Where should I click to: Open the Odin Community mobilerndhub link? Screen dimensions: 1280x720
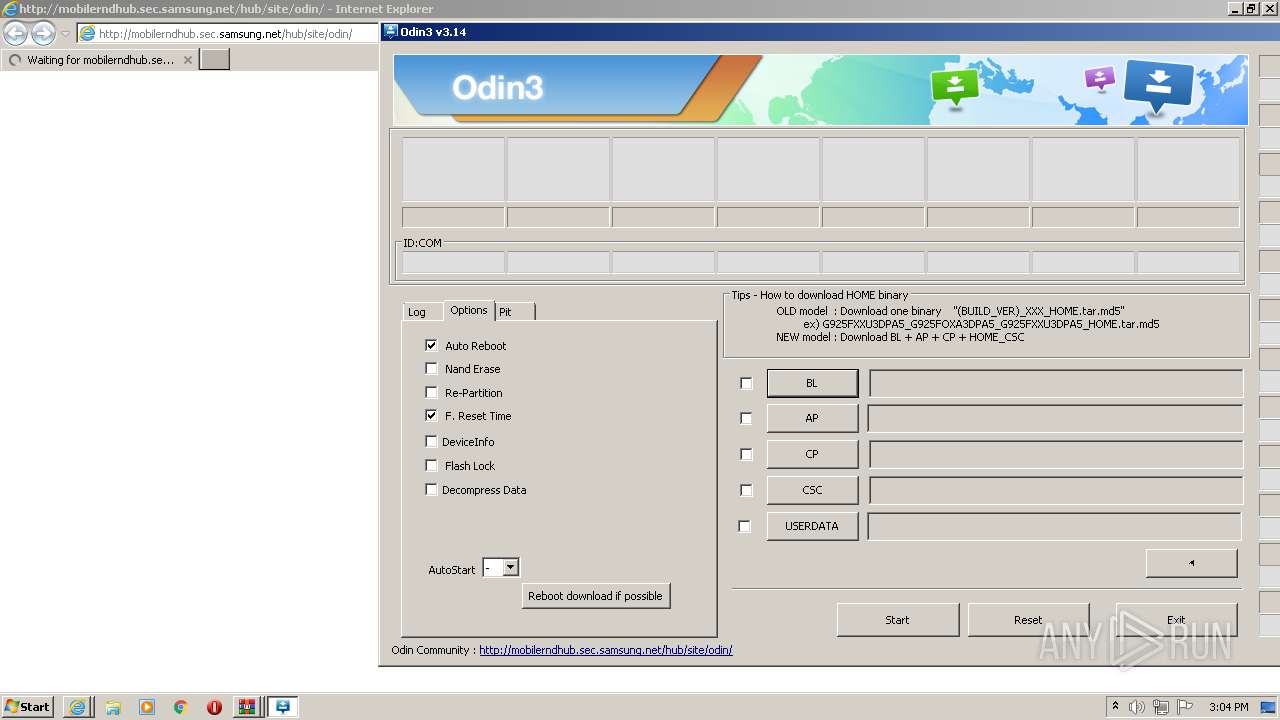pos(606,650)
